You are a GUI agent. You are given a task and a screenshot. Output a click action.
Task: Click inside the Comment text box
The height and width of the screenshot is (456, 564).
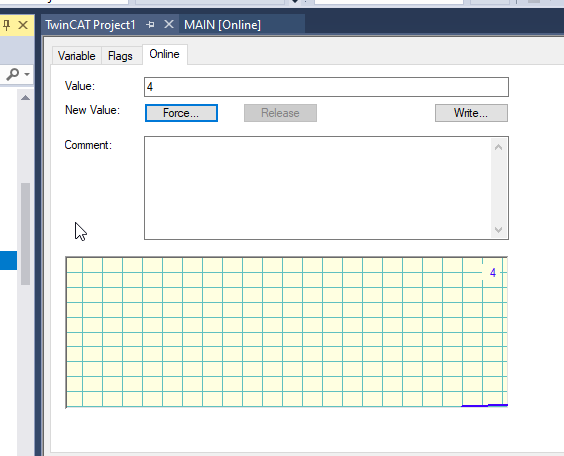(318, 188)
